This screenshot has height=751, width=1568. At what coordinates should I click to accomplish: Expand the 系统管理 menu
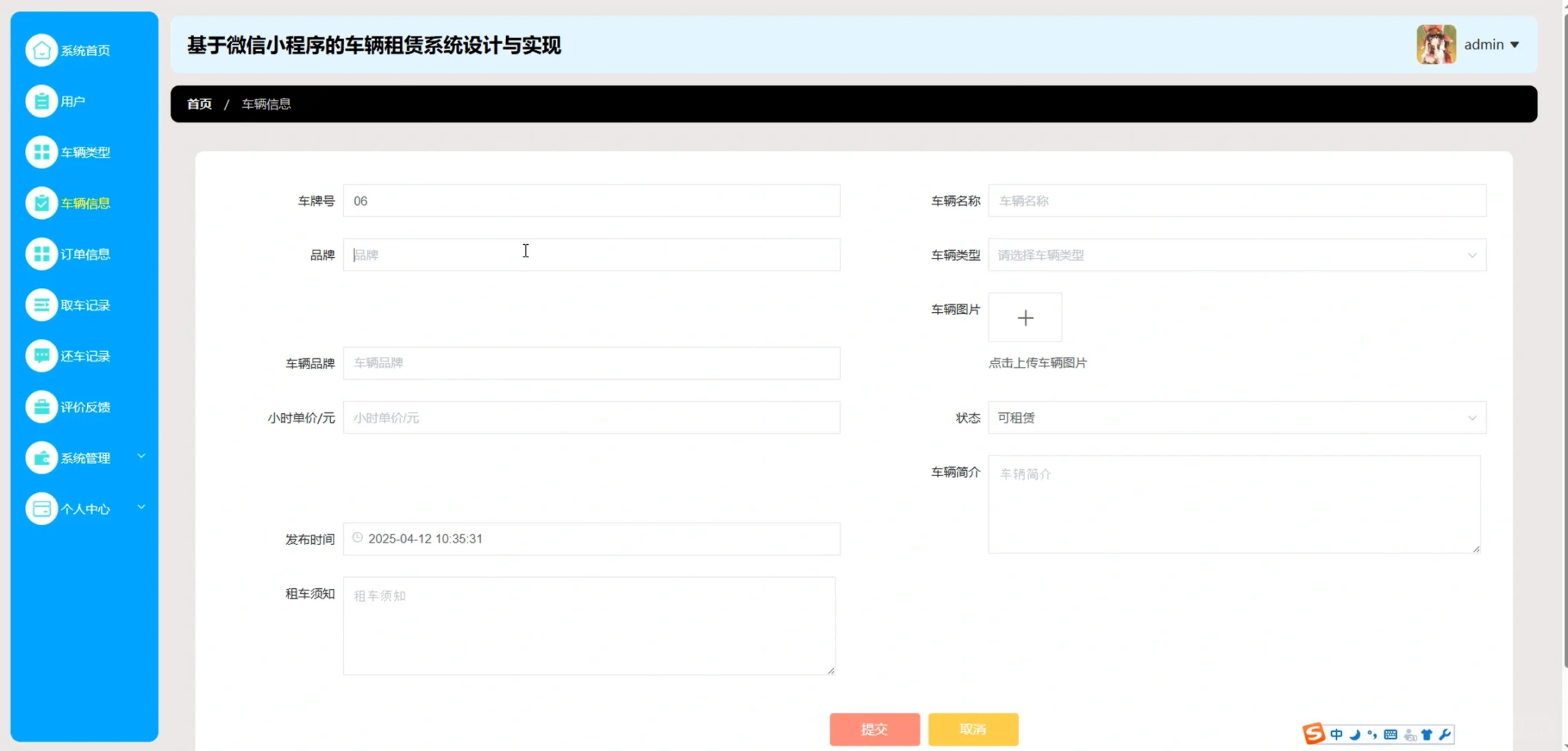(85, 458)
